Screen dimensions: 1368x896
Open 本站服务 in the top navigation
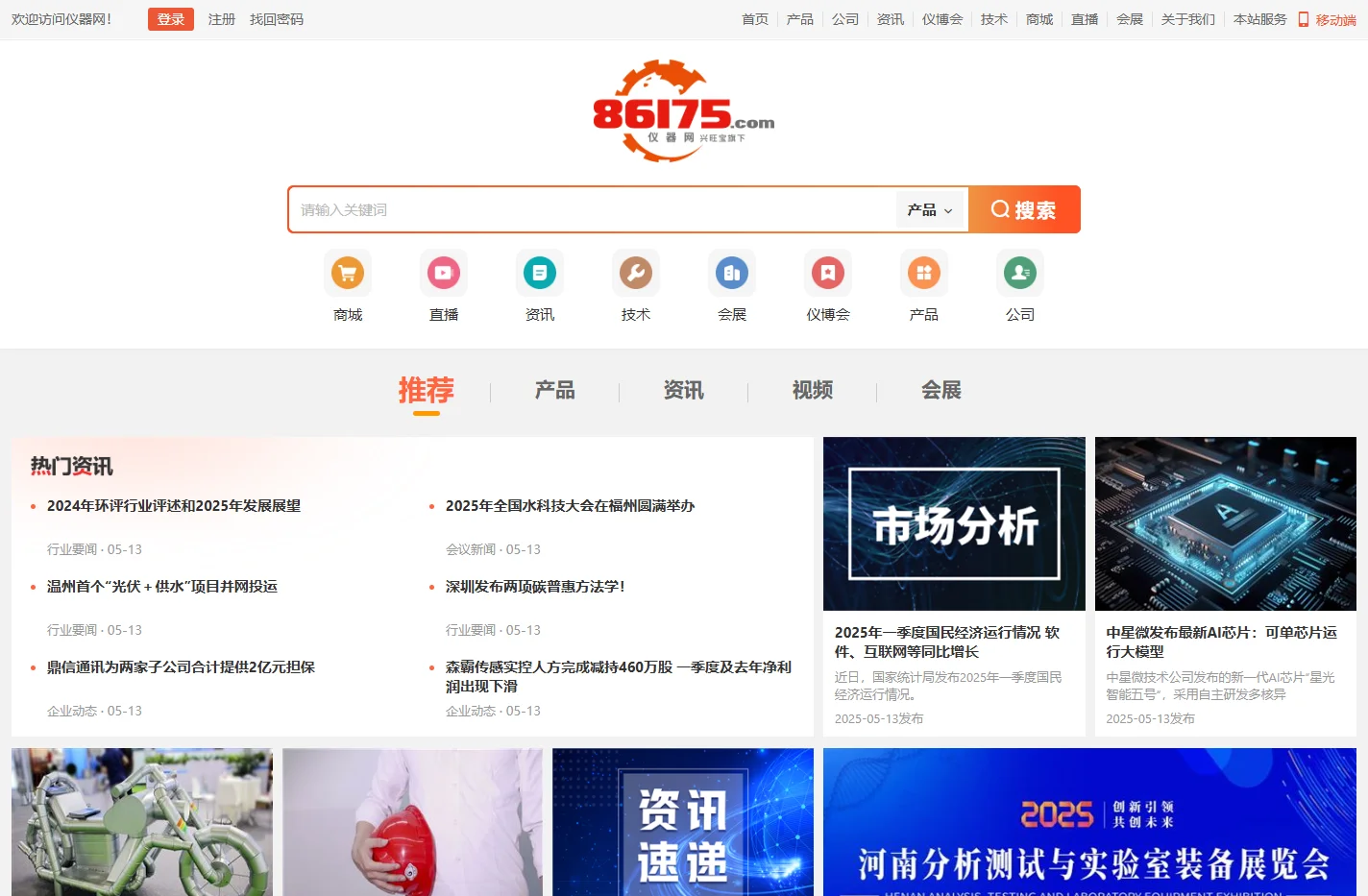1260,19
